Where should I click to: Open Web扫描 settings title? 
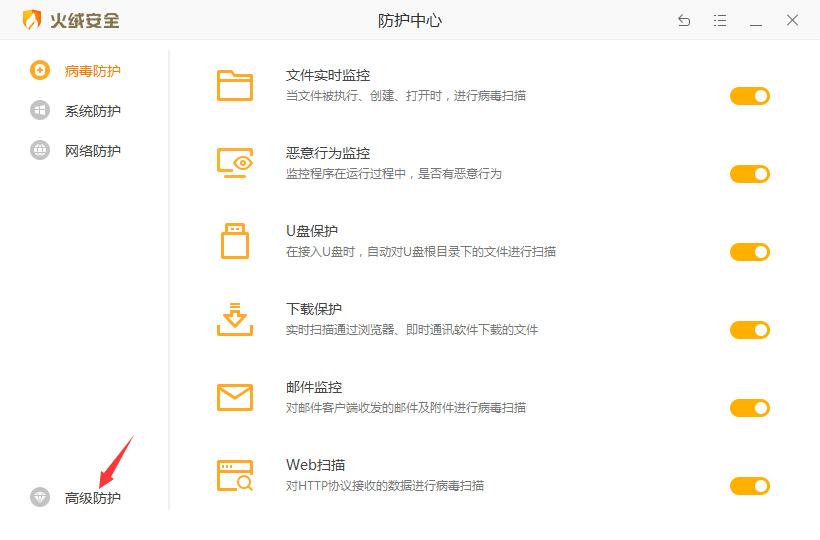(x=315, y=465)
